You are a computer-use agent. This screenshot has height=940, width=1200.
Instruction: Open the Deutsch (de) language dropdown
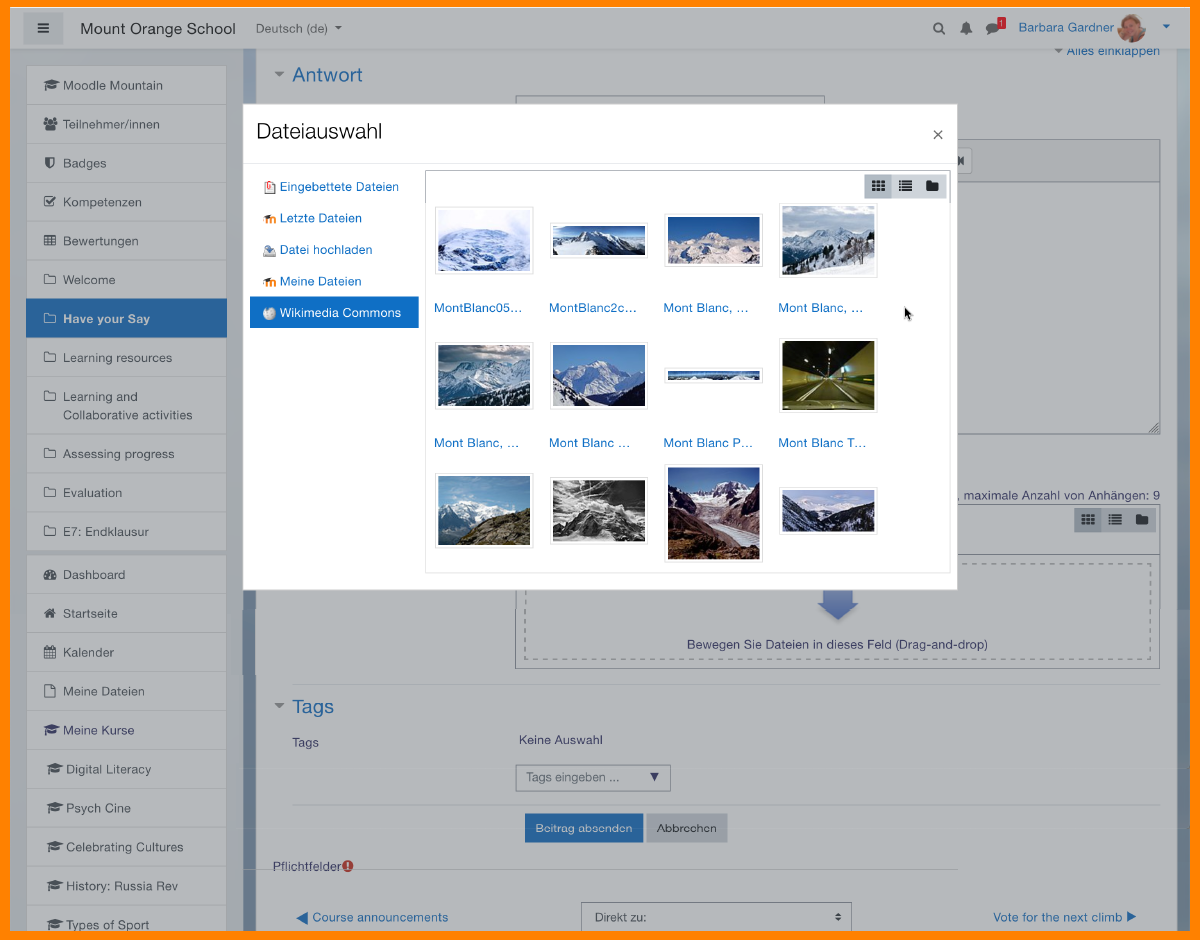(x=298, y=29)
